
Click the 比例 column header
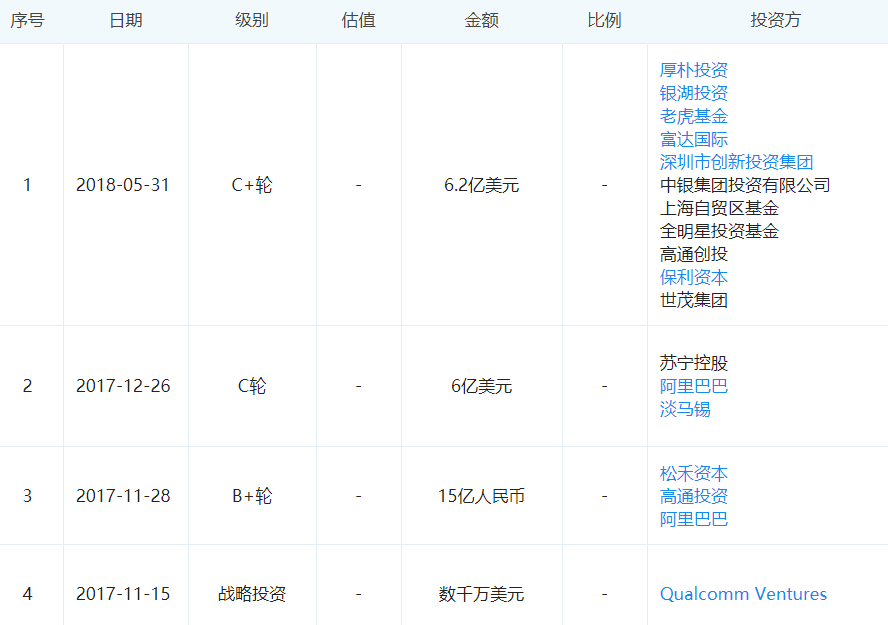point(604,20)
